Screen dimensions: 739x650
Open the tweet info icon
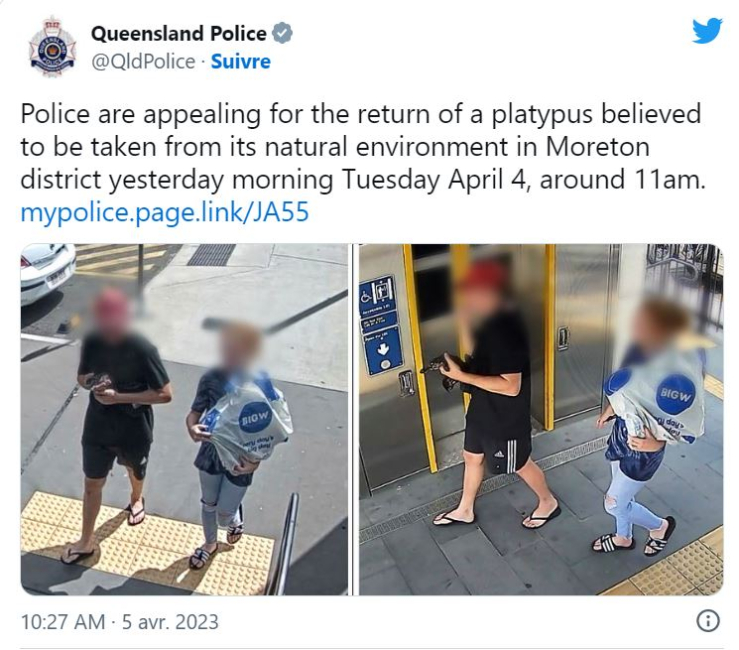[x=708, y=621]
